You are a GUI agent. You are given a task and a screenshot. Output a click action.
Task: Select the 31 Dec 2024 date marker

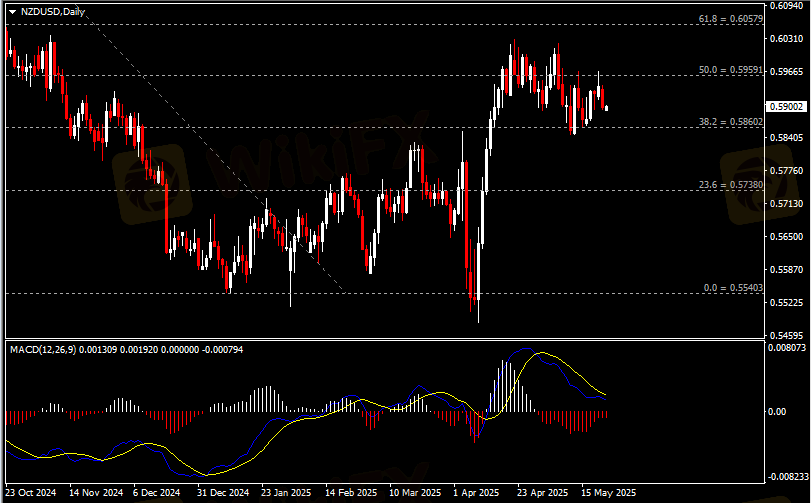click(221, 493)
